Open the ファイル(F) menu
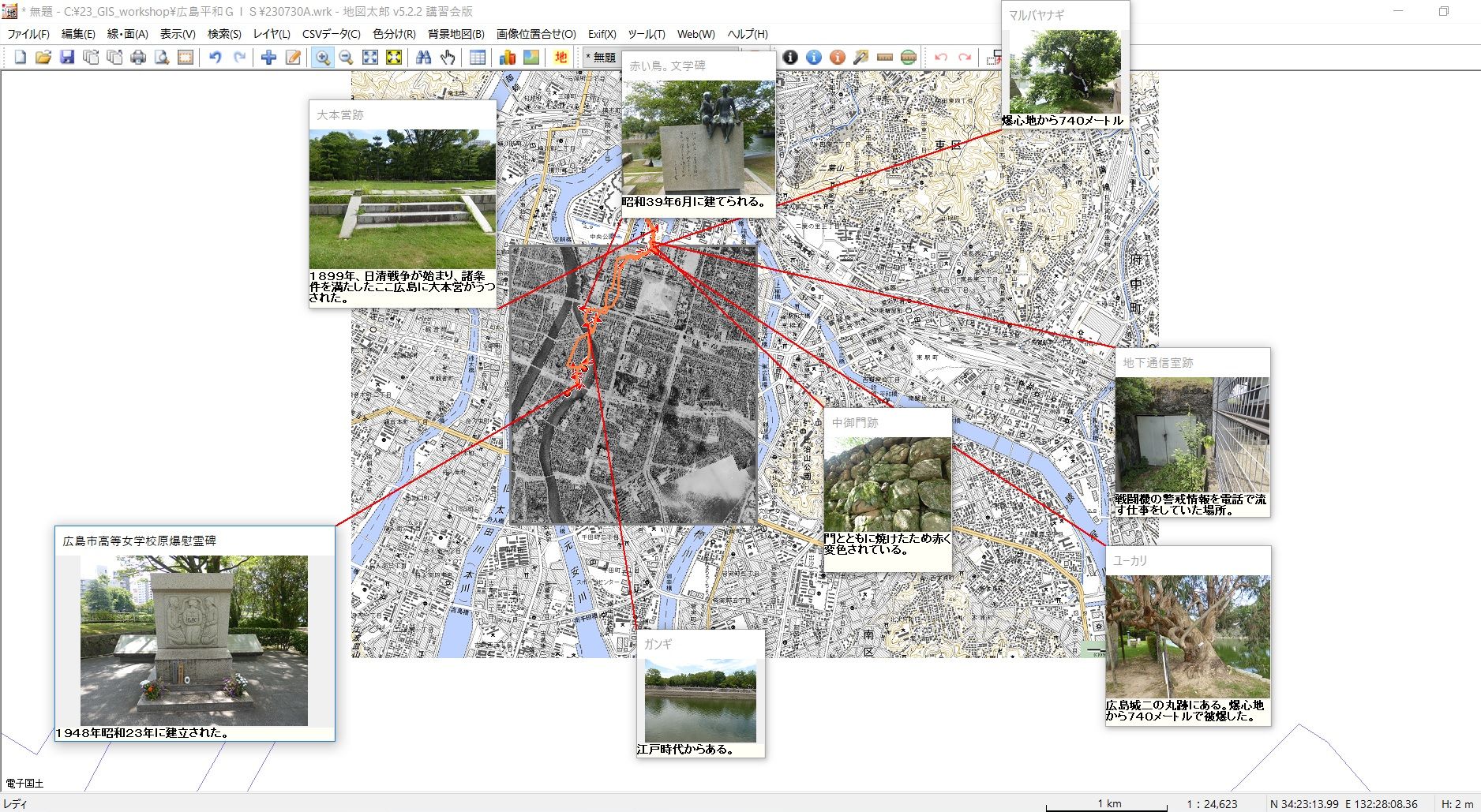Screen dimensions: 1481x812 pyautogui.click(x=28, y=34)
